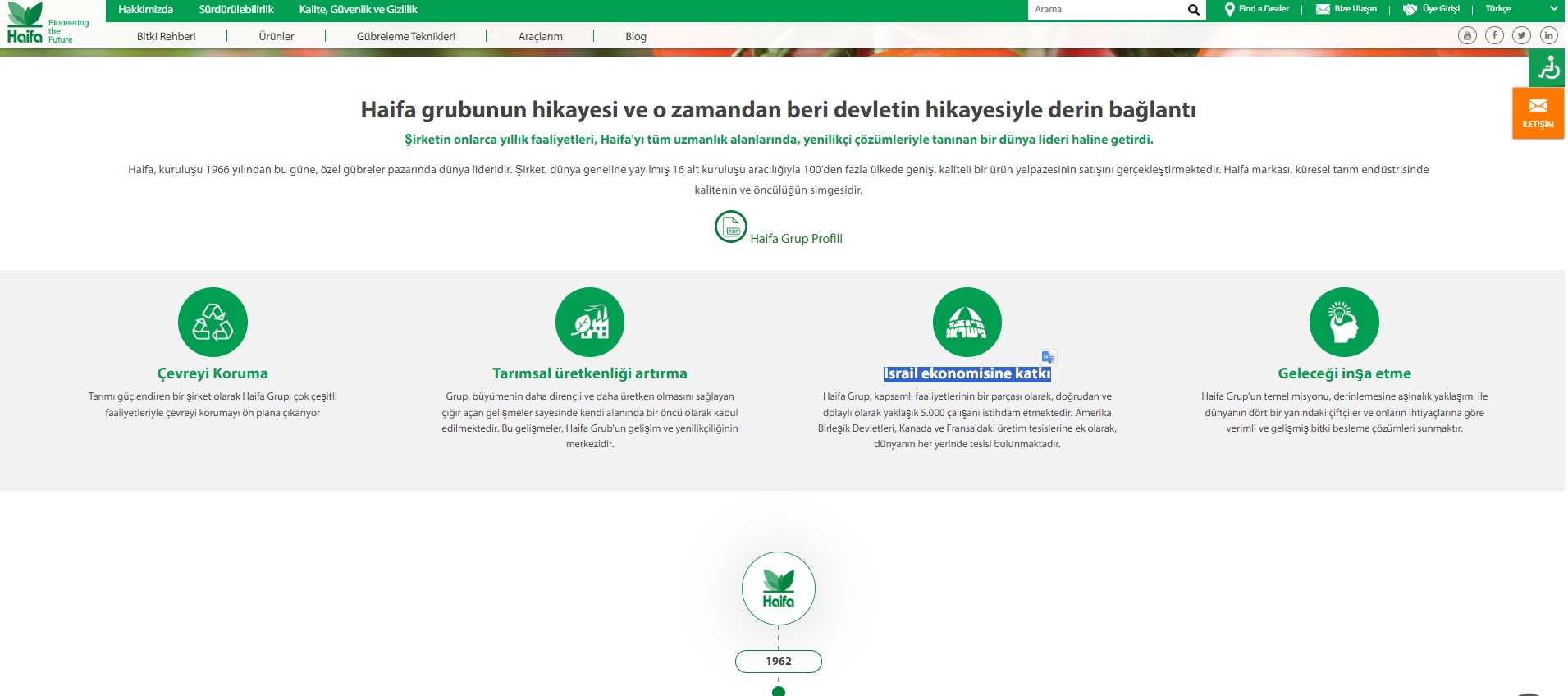The height and width of the screenshot is (696, 1568).
Task: Open the Haifa Grup Profili link
Action: tap(796, 239)
